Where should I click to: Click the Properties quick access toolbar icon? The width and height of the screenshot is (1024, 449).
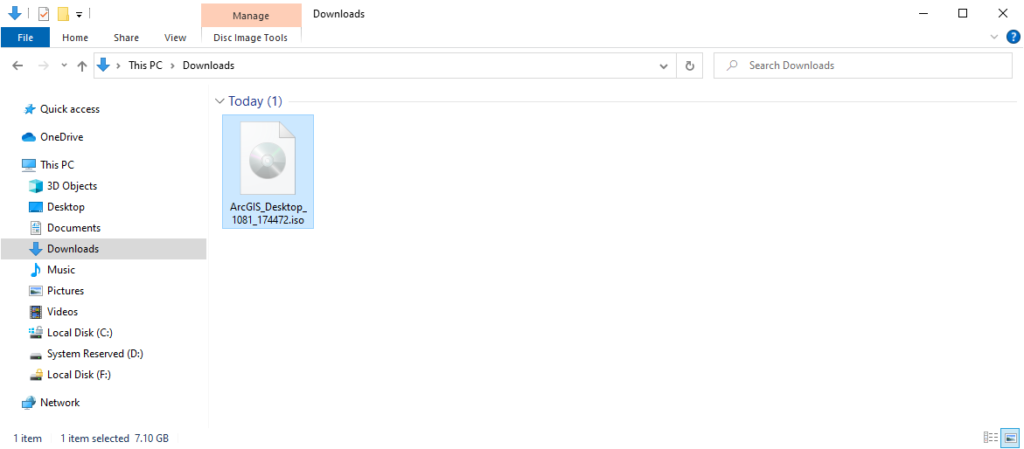[44, 14]
